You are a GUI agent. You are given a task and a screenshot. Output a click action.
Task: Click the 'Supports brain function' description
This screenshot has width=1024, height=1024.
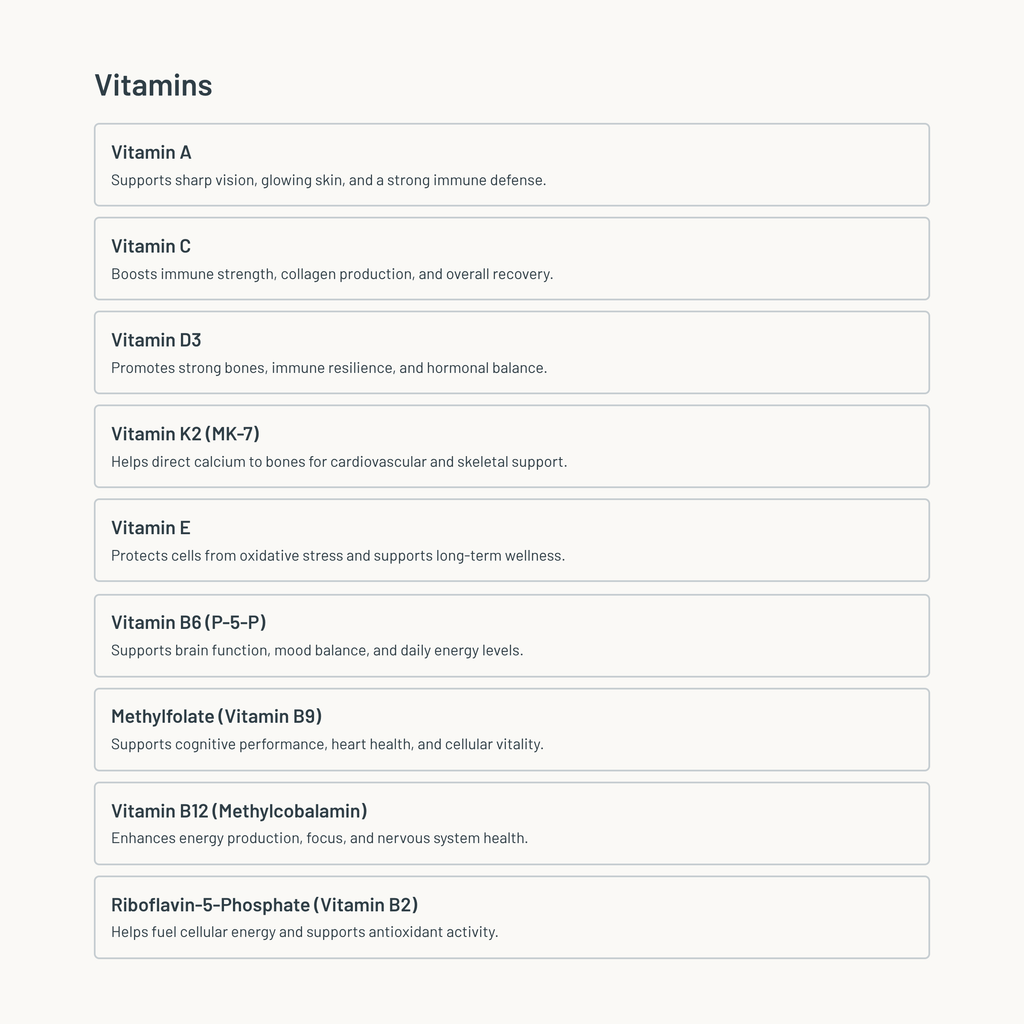pyautogui.click(x=317, y=650)
